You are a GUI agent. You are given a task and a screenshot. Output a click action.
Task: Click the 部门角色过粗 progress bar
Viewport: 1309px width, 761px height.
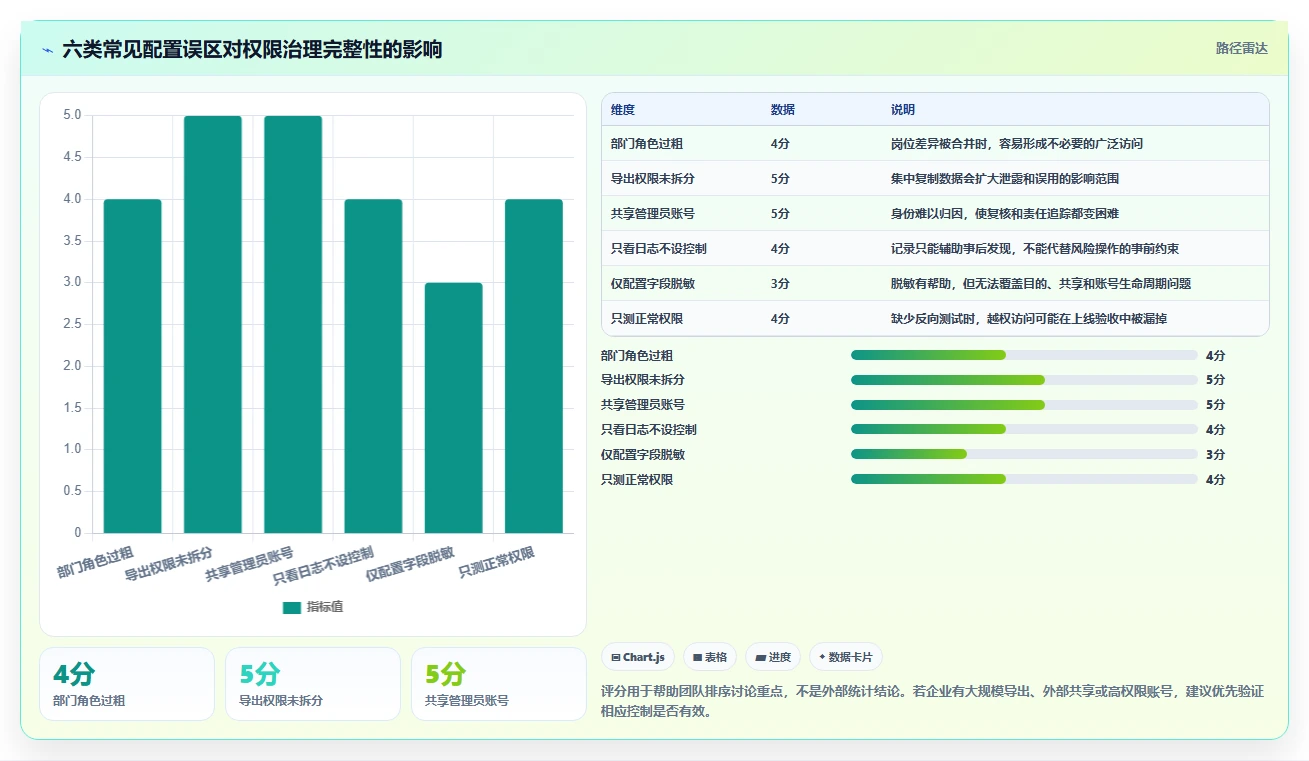click(x=1024, y=355)
